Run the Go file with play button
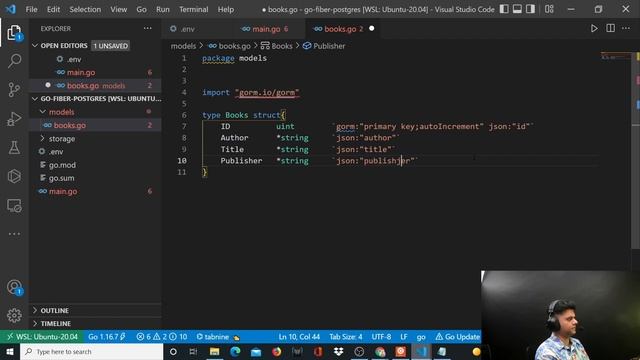This screenshot has width=640, height=360. coord(594,29)
